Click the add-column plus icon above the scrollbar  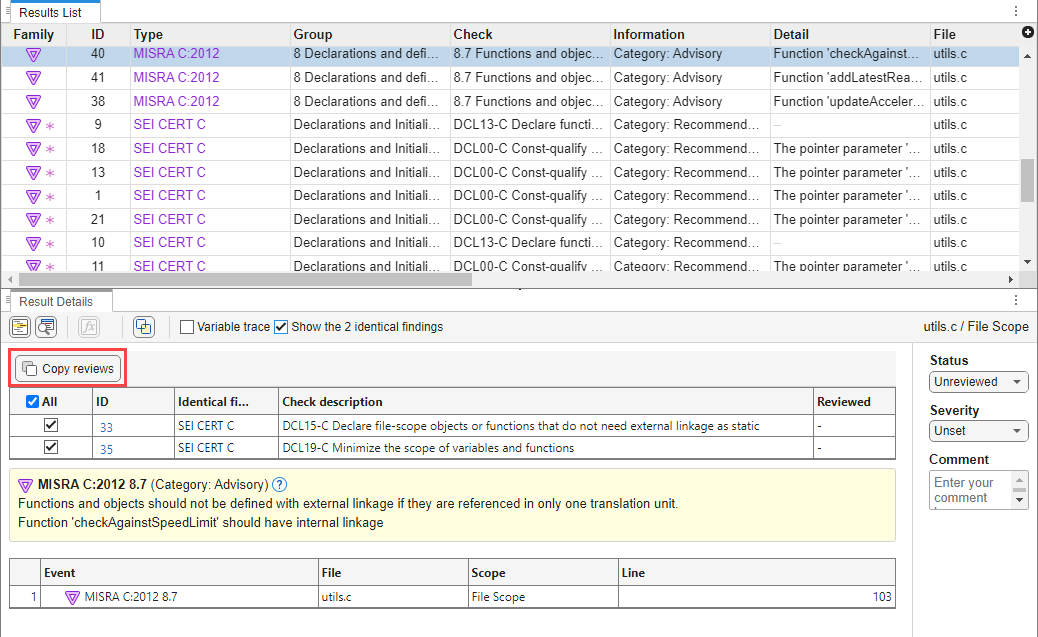click(x=1029, y=32)
